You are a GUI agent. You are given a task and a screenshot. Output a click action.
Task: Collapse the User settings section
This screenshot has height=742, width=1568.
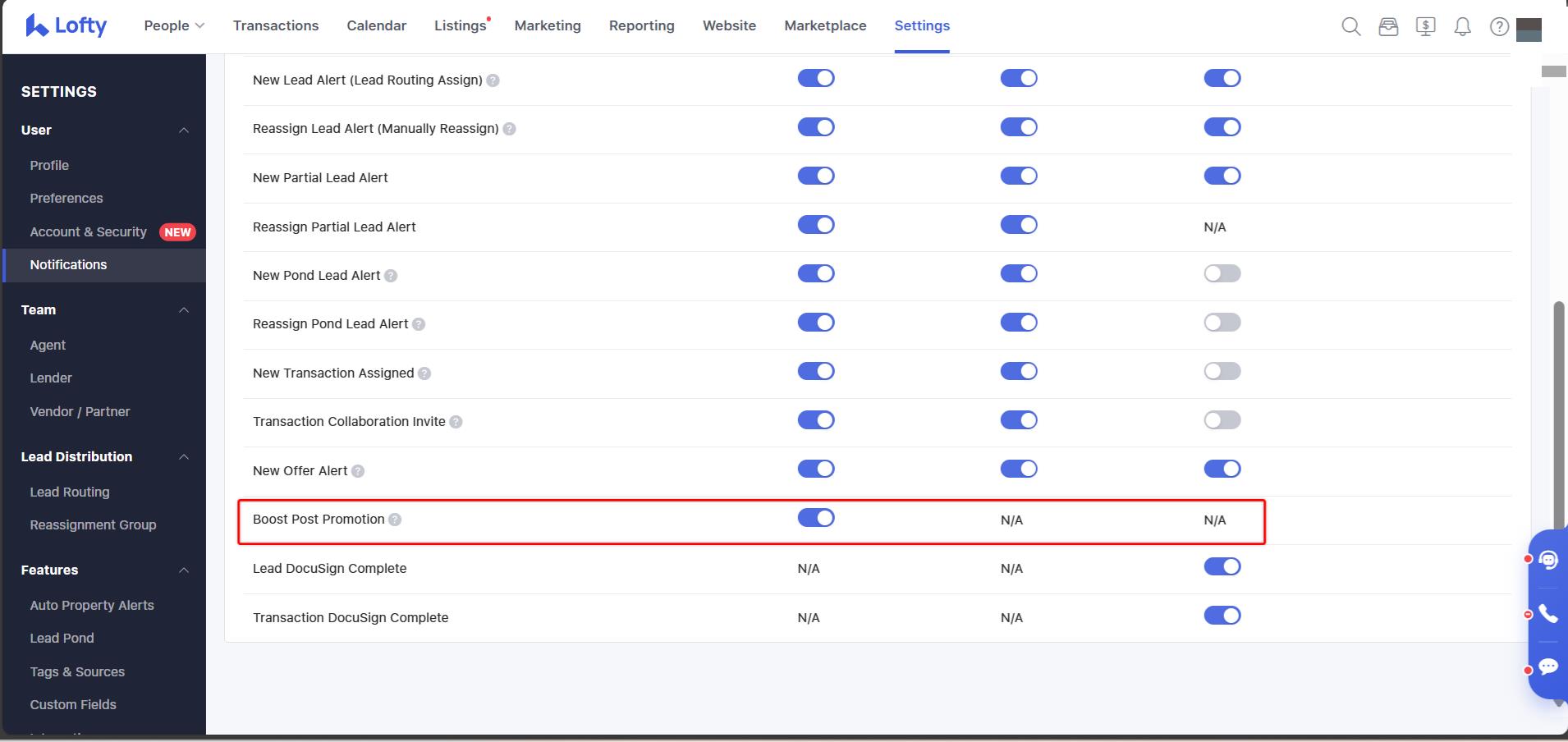pos(184,131)
